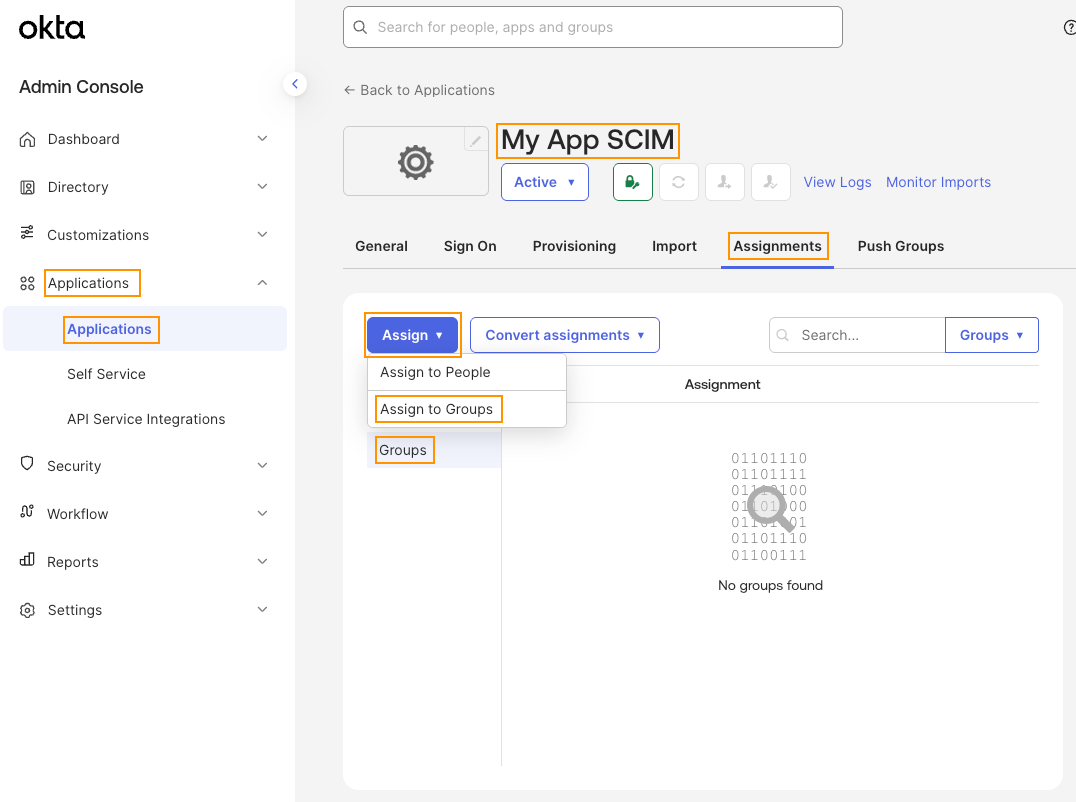The image size is (1076, 802).
Task: Click the Workflow icon in sidebar
Action: coord(27,512)
